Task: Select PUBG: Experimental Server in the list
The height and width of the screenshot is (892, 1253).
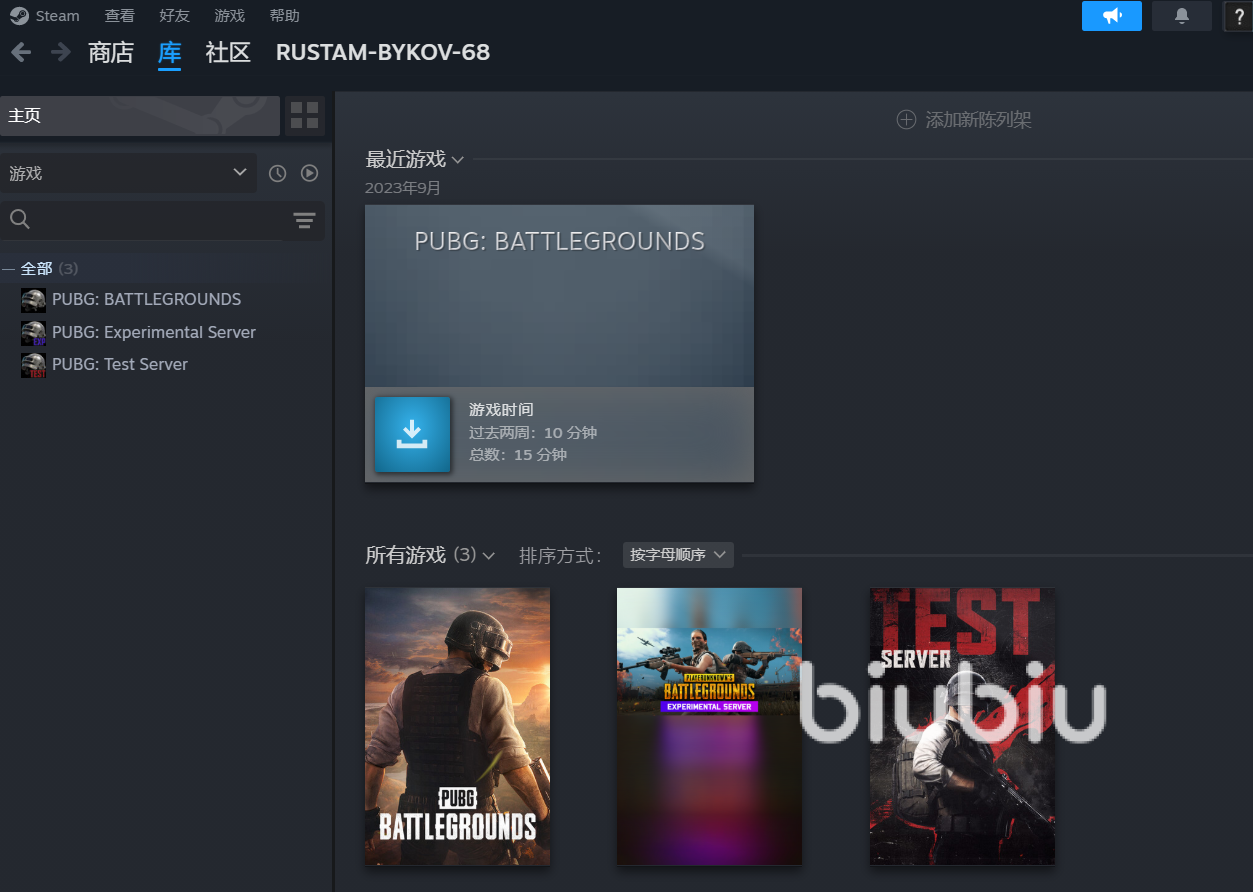Action: pyautogui.click(x=153, y=332)
